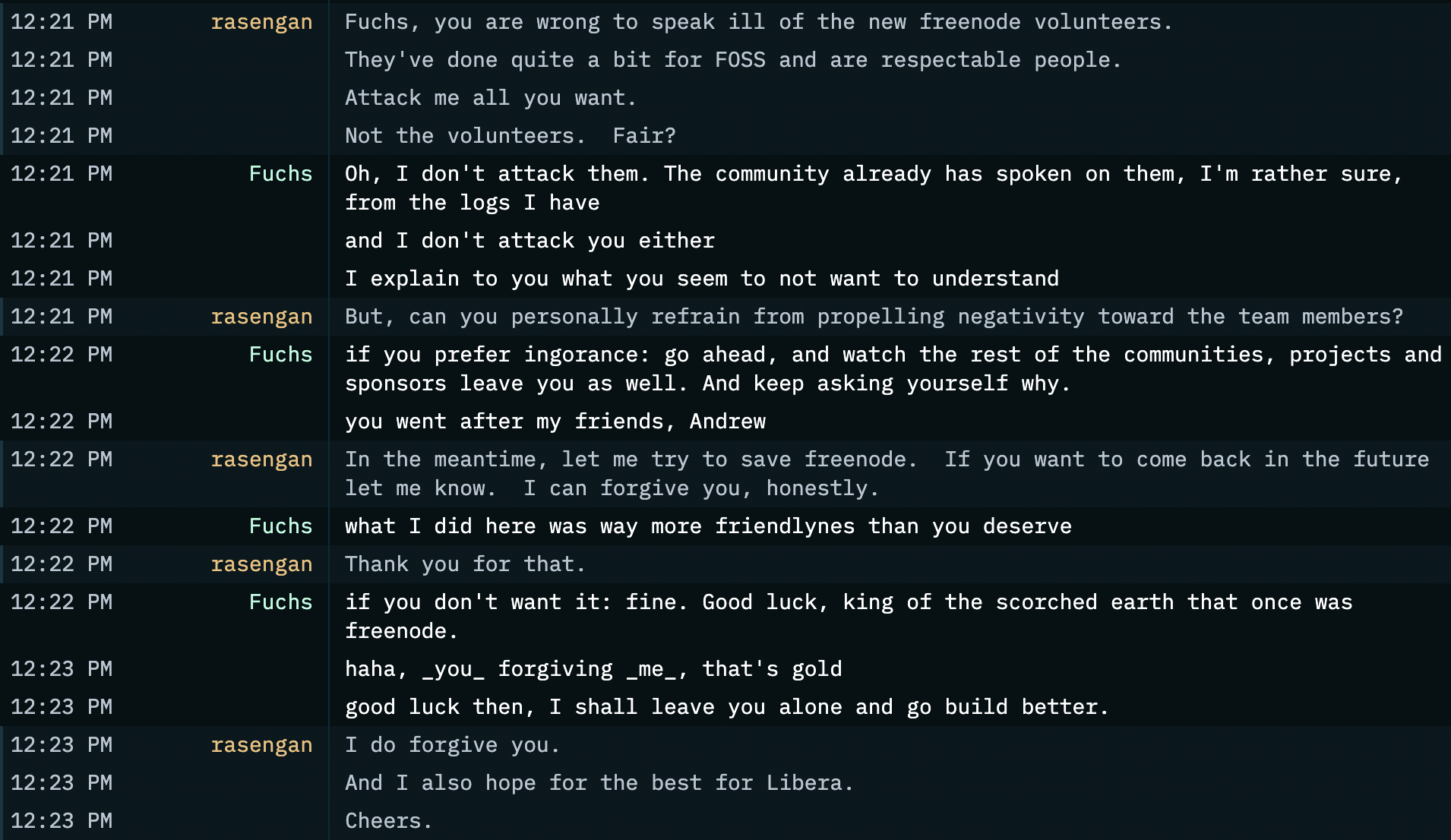Click Fuchs nickname beside "if you prefer ingorance"
The image size is (1451, 840).
(x=280, y=355)
